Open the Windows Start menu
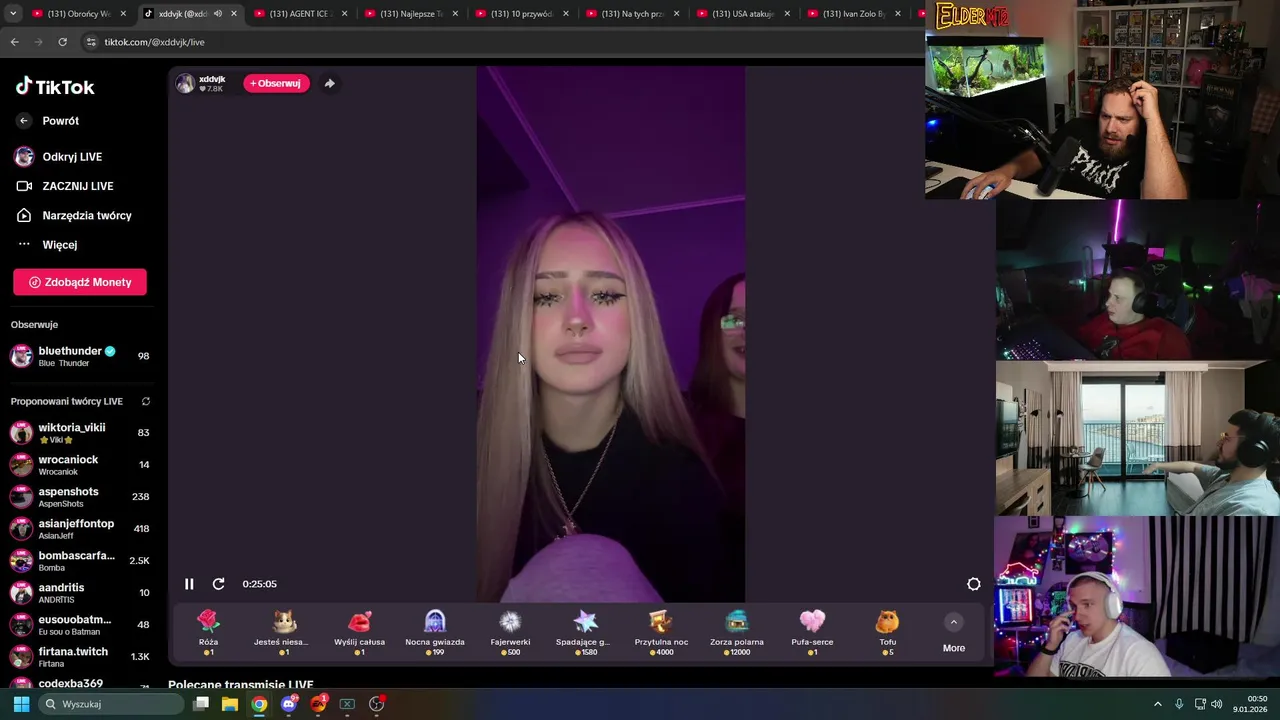Screen dimensions: 1280x720 21,704
